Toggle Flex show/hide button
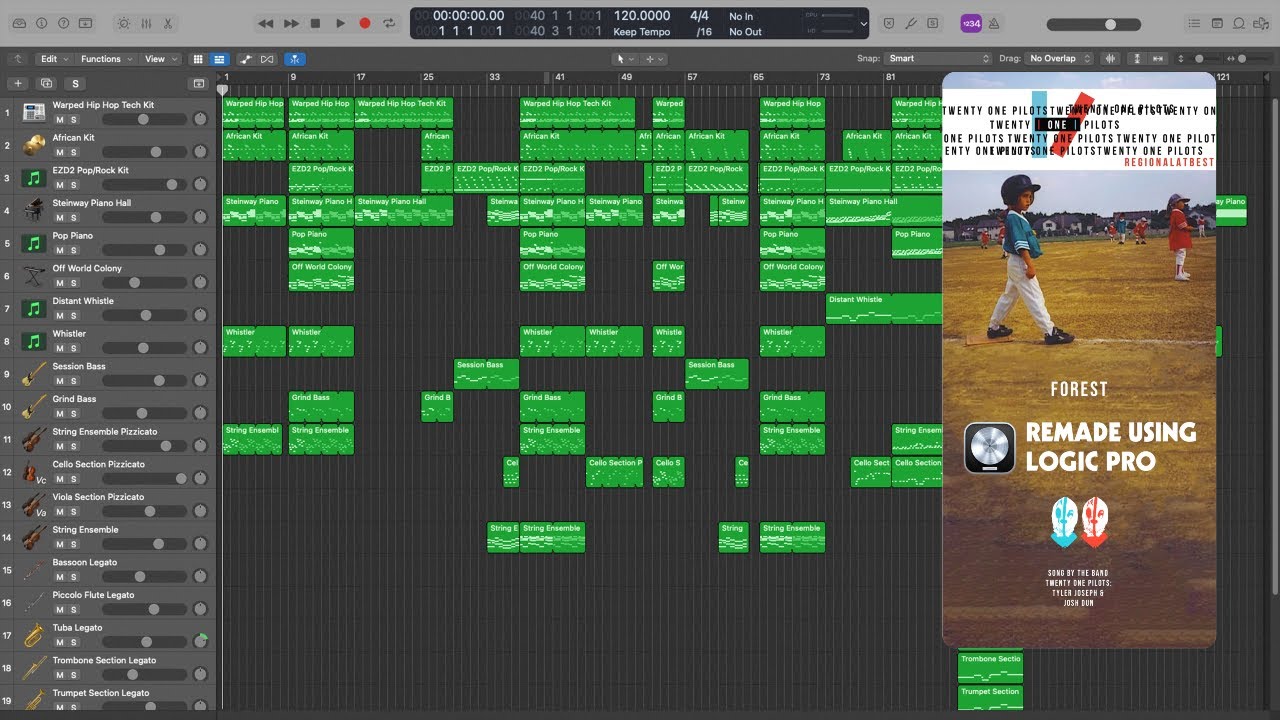The image size is (1280, 720). pyautogui.click(x=267, y=59)
